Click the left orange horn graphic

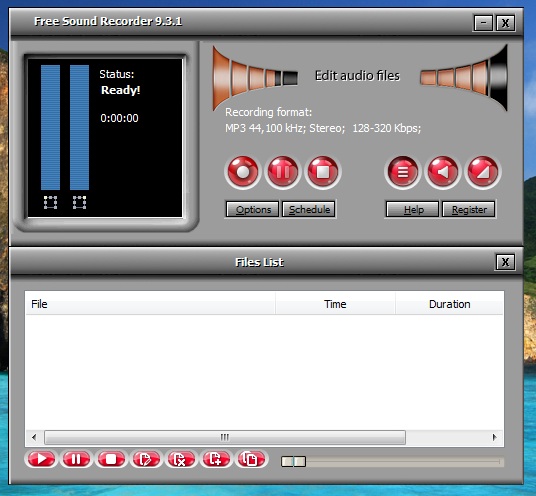coord(255,78)
